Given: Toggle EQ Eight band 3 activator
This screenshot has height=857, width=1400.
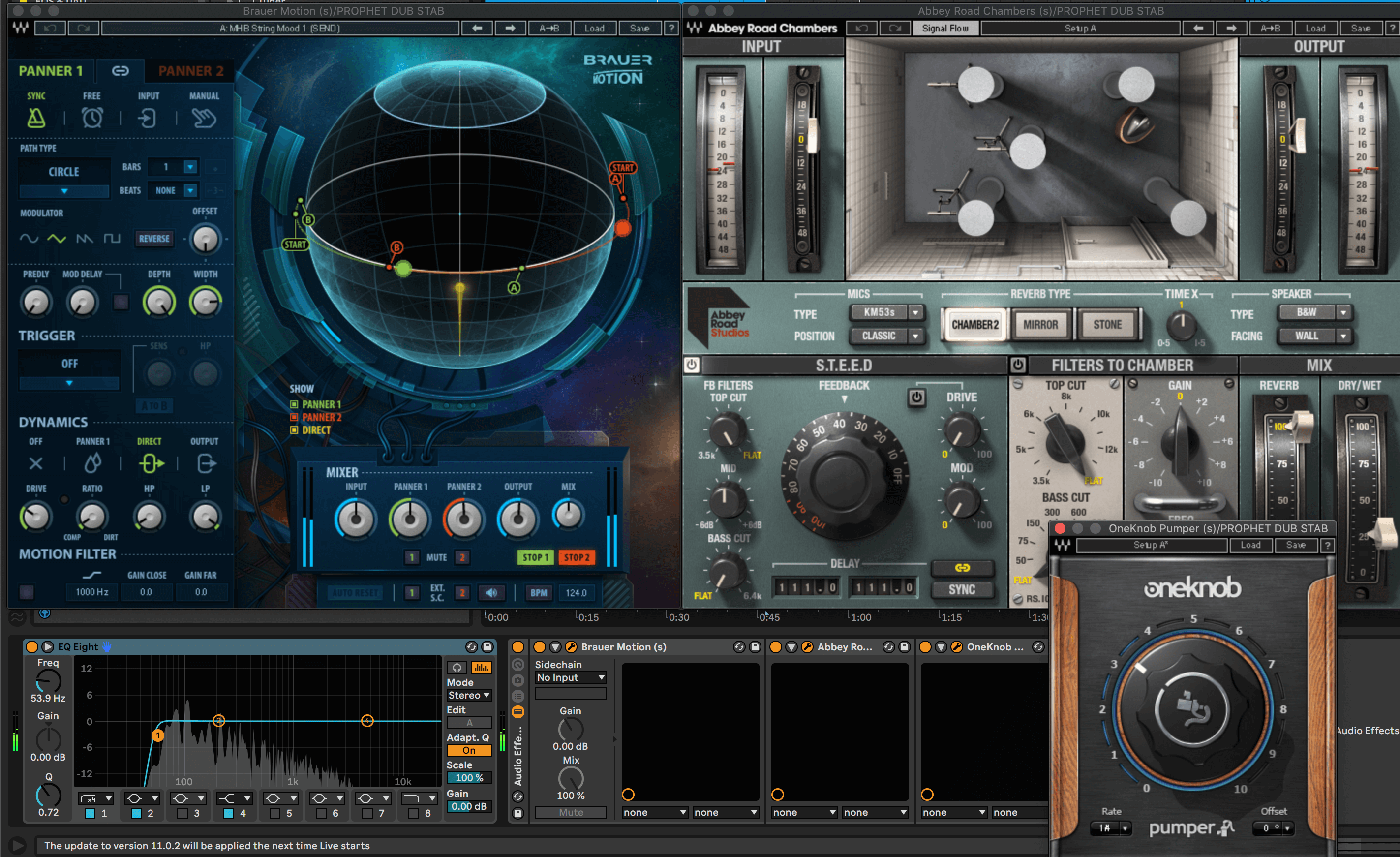Looking at the screenshot, I should click(x=183, y=813).
